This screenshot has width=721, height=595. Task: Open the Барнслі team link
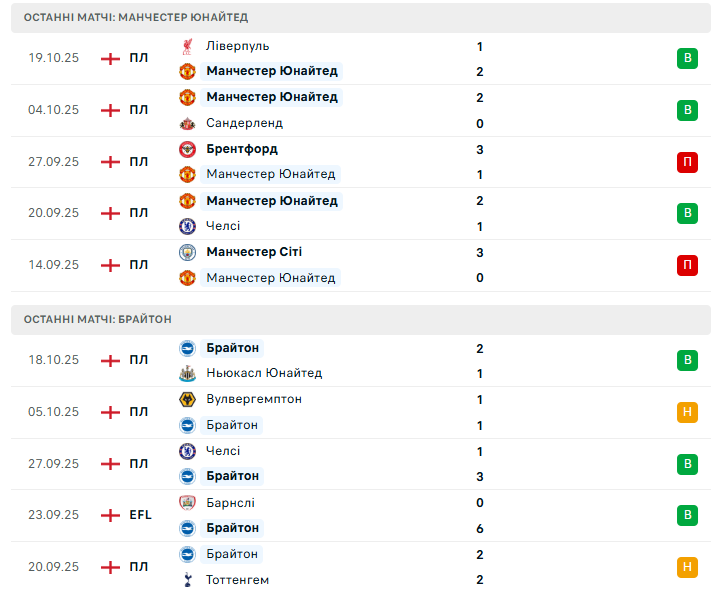[230, 503]
